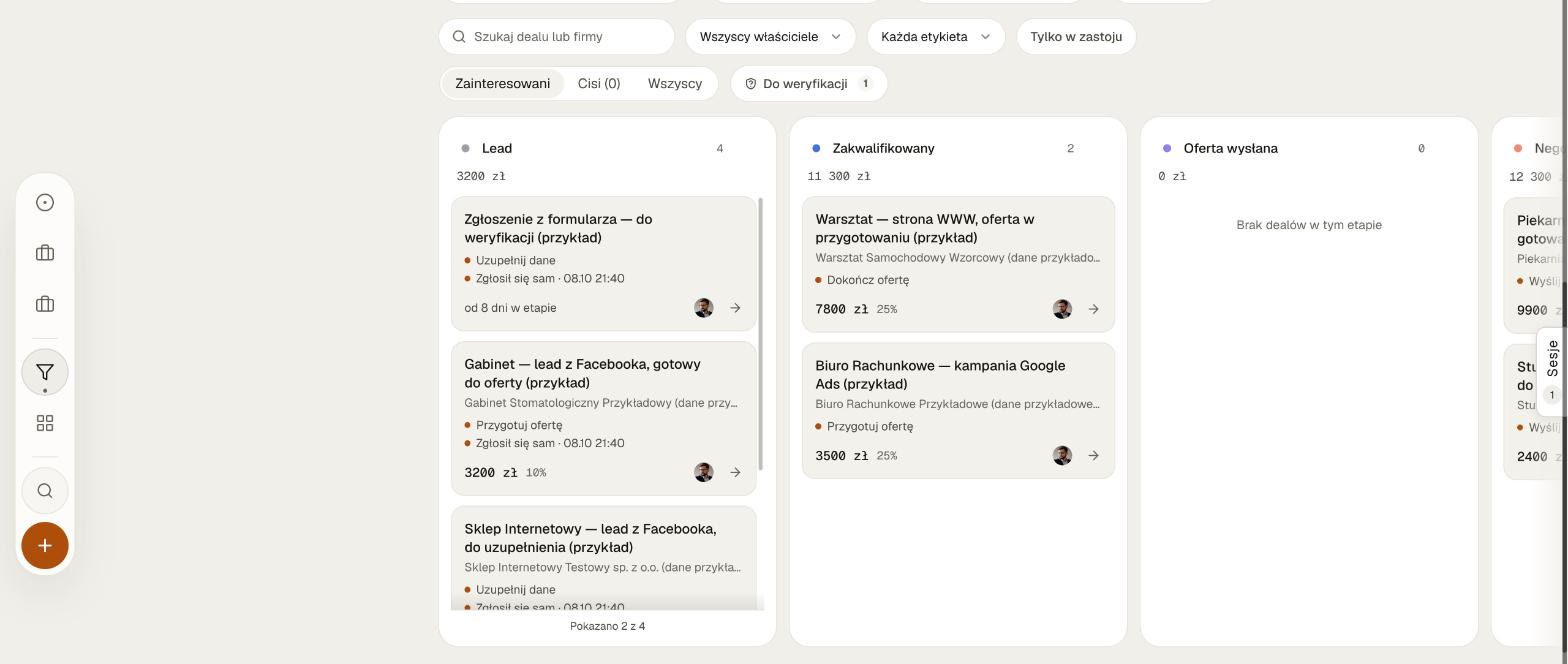Click owner avatar on Gabinet lead card
The height and width of the screenshot is (664, 1568).
tap(704, 472)
